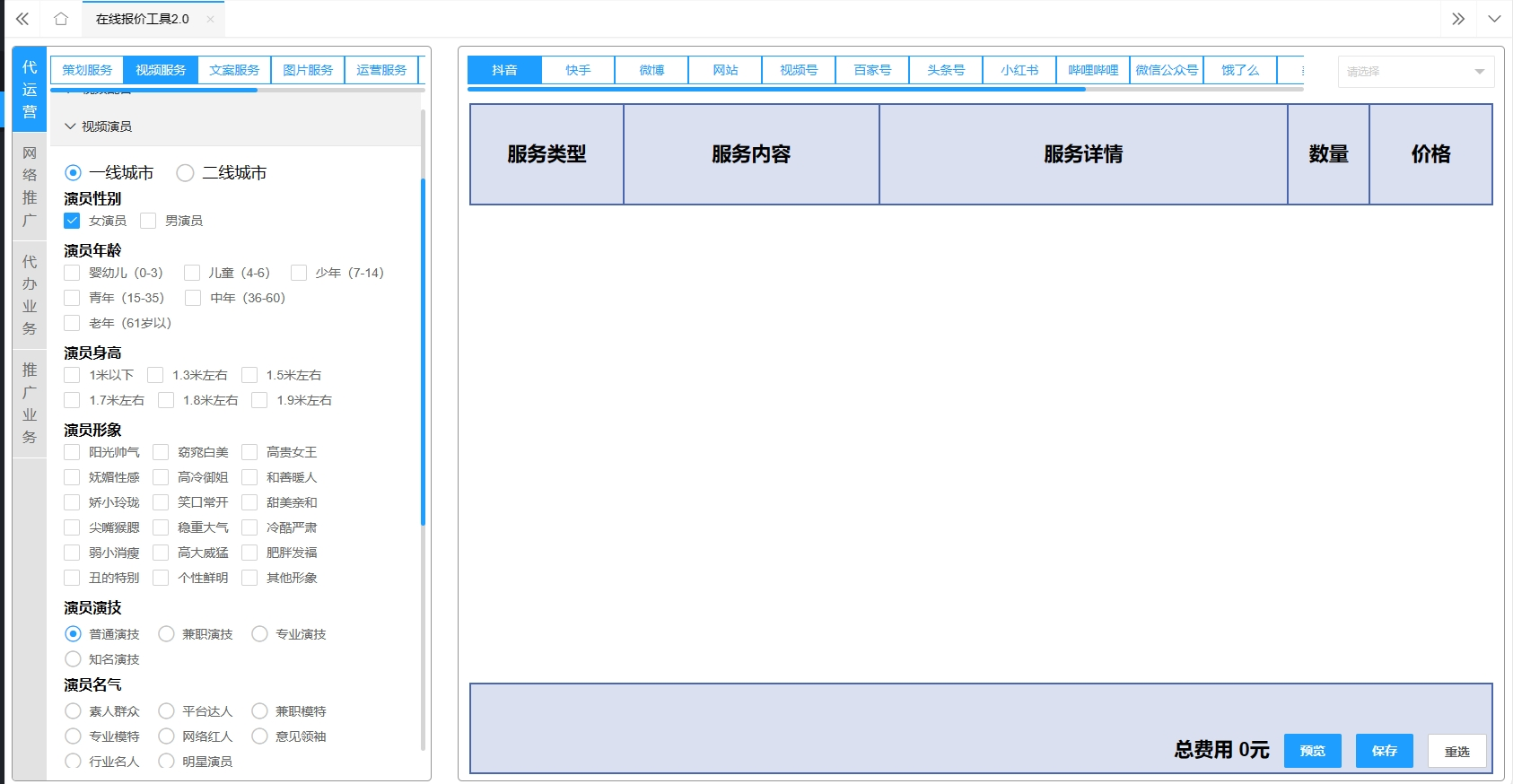The image size is (1513, 784).
Task: Click the 保存 button
Action: click(1384, 751)
